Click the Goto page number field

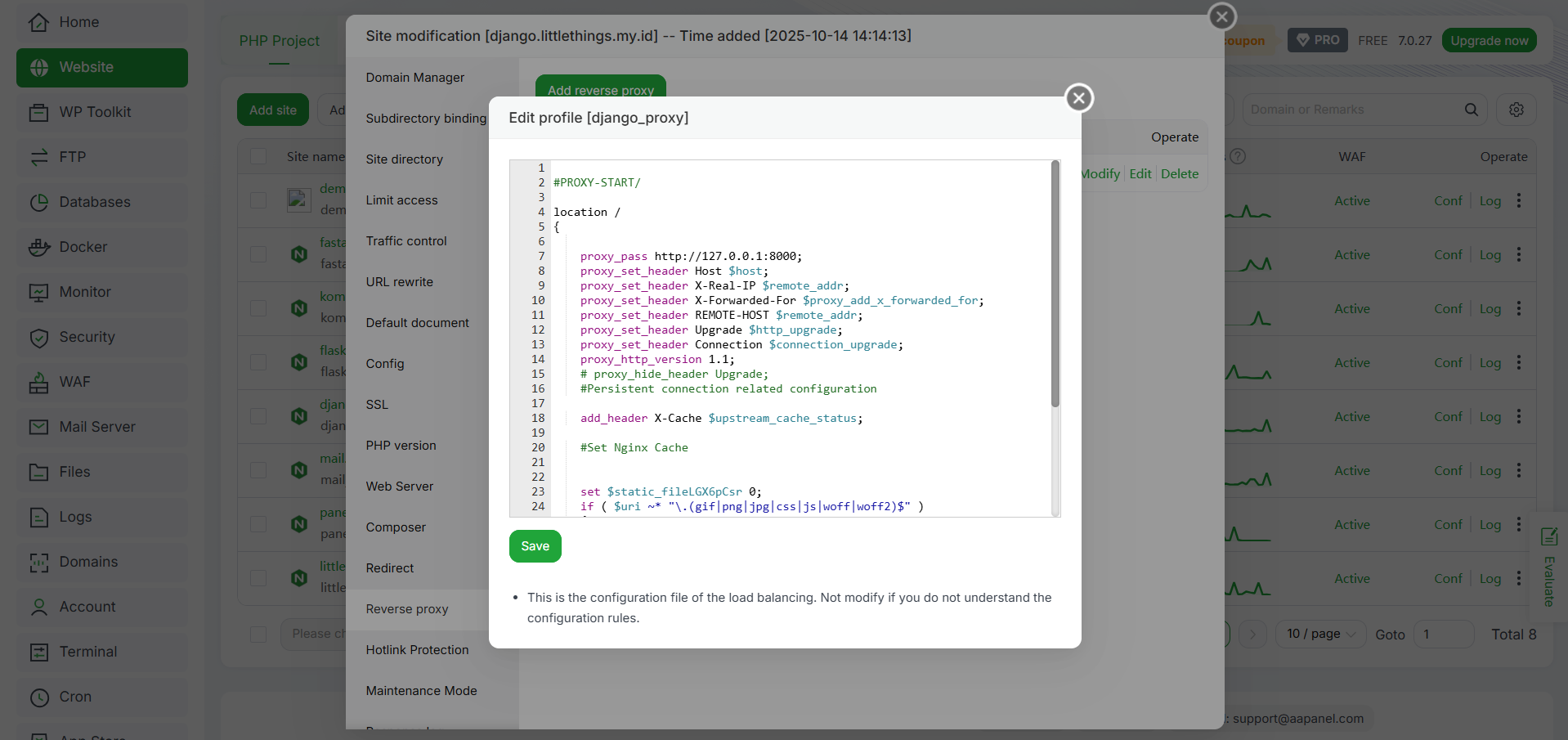[x=1444, y=634]
